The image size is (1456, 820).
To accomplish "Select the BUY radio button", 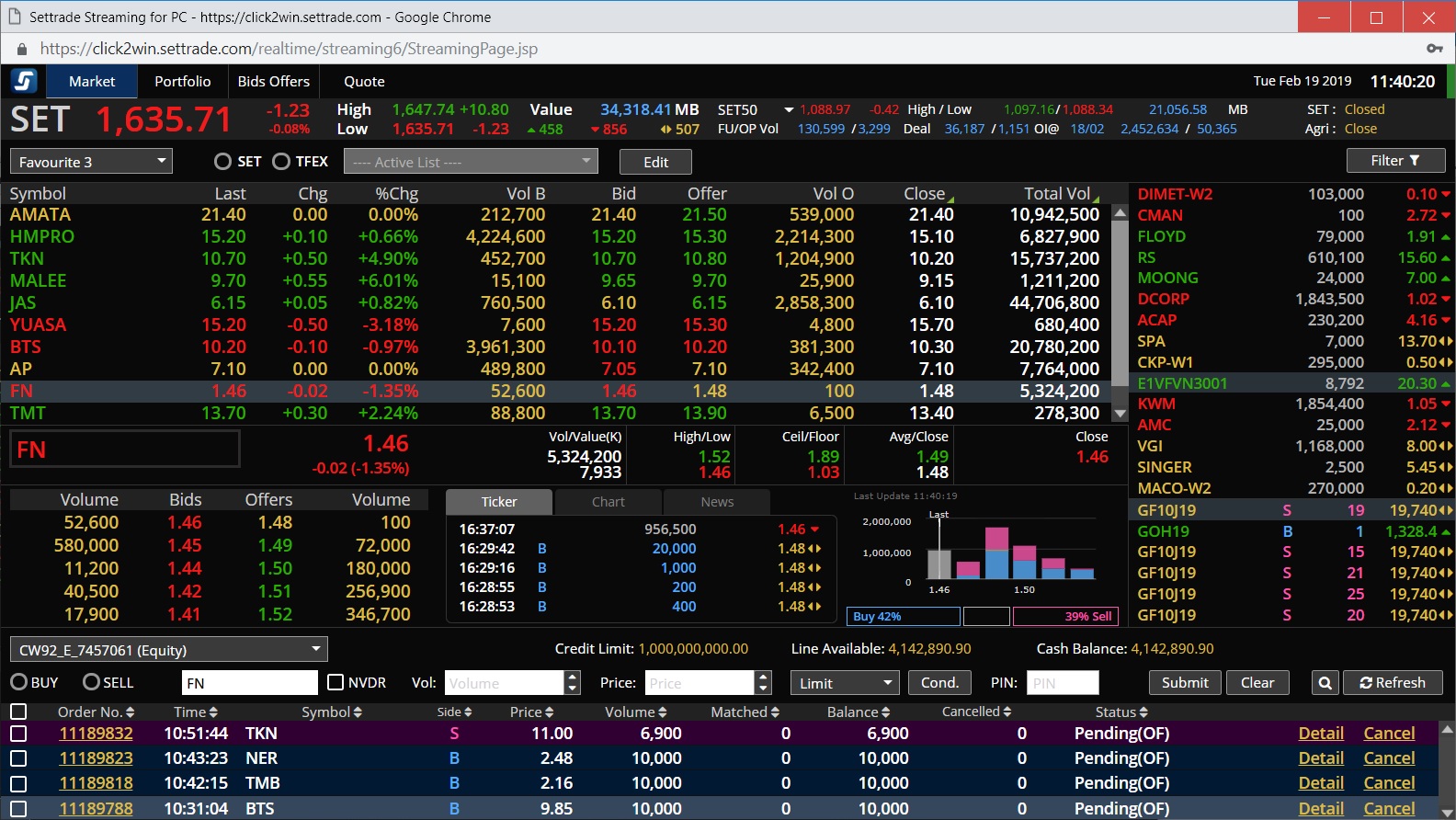I will tap(19, 682).
